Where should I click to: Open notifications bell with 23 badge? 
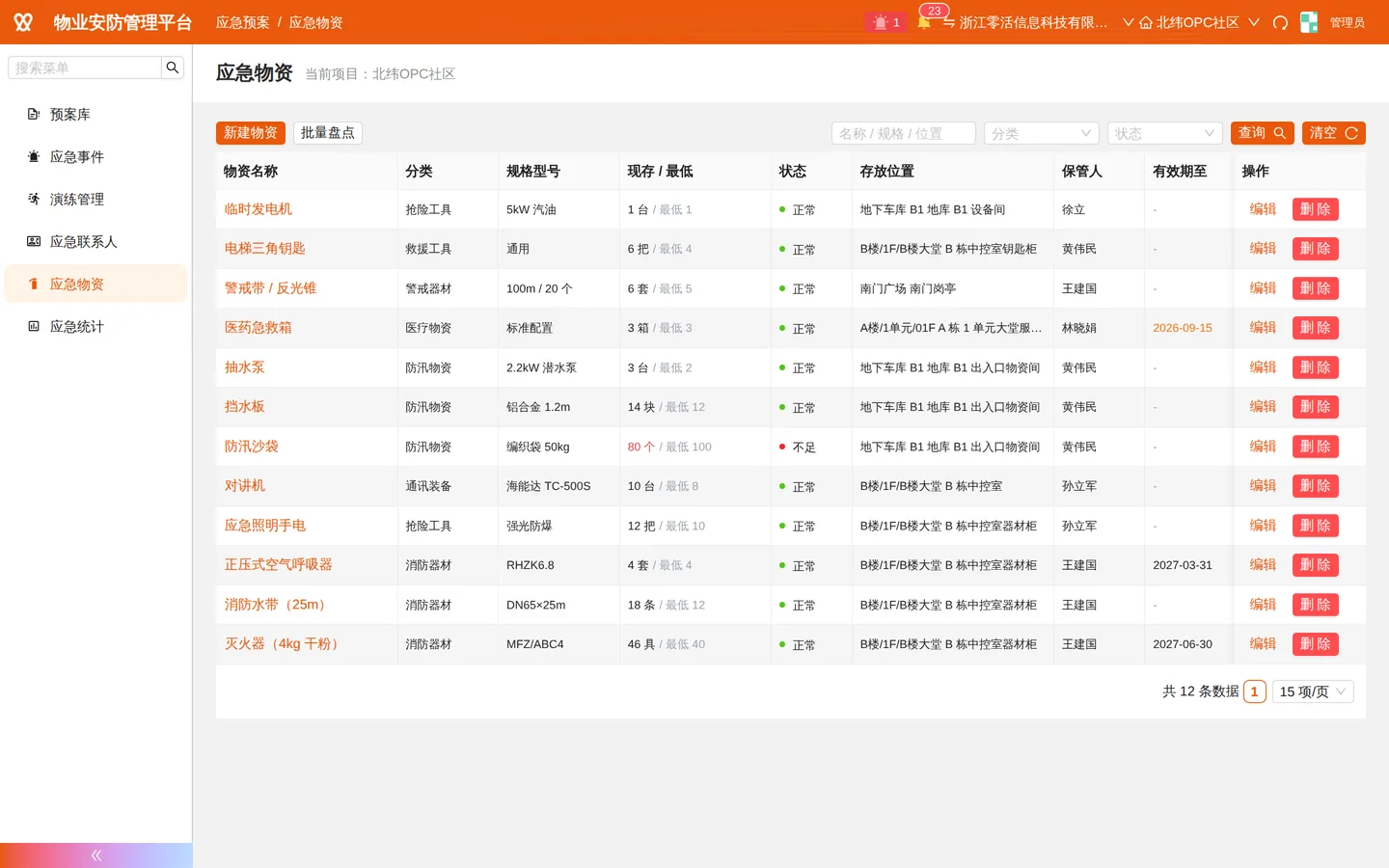click(x=924, y=22)
